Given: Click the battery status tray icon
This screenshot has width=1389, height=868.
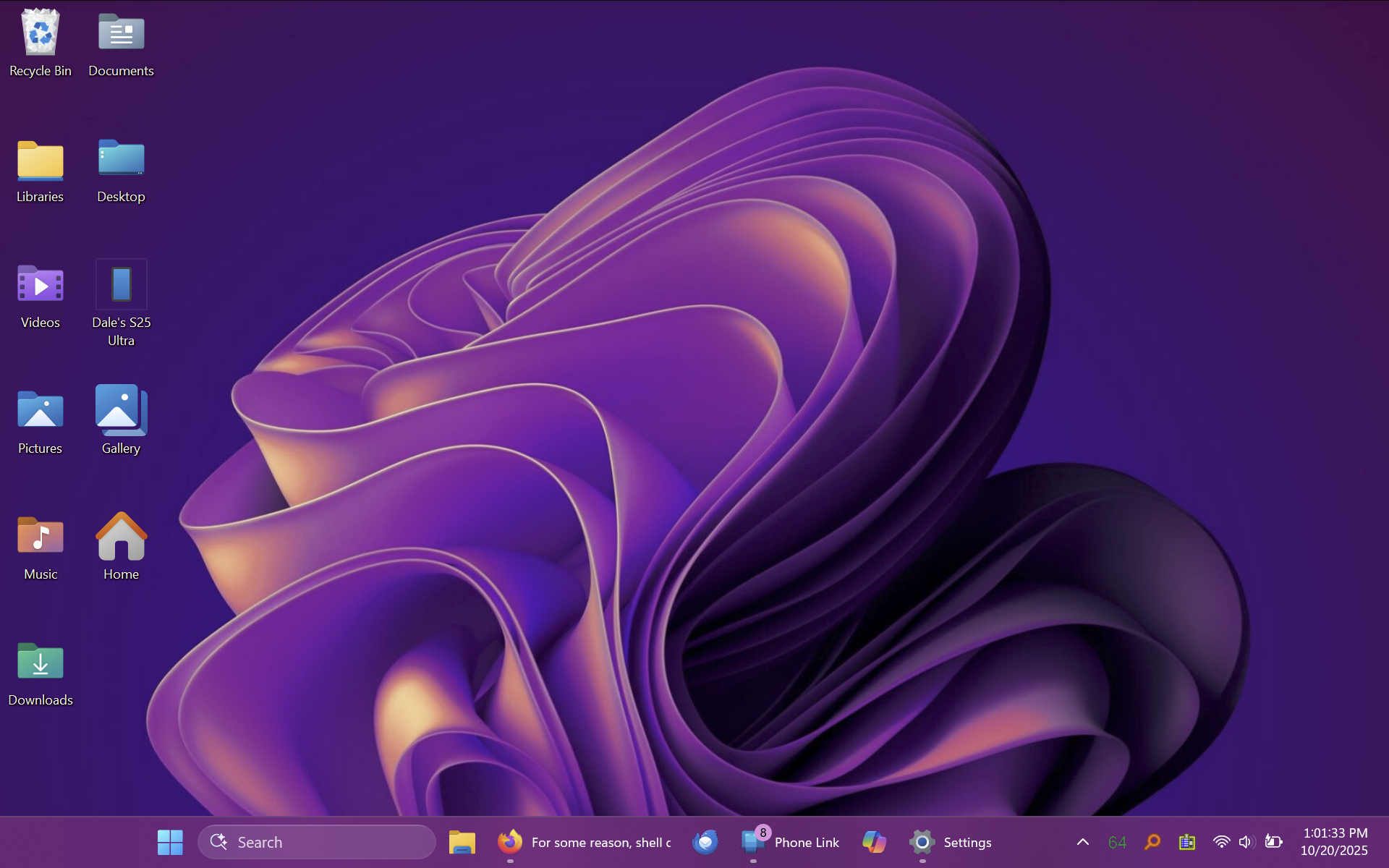Looking at the screenshot, I should pos(1273,842).
